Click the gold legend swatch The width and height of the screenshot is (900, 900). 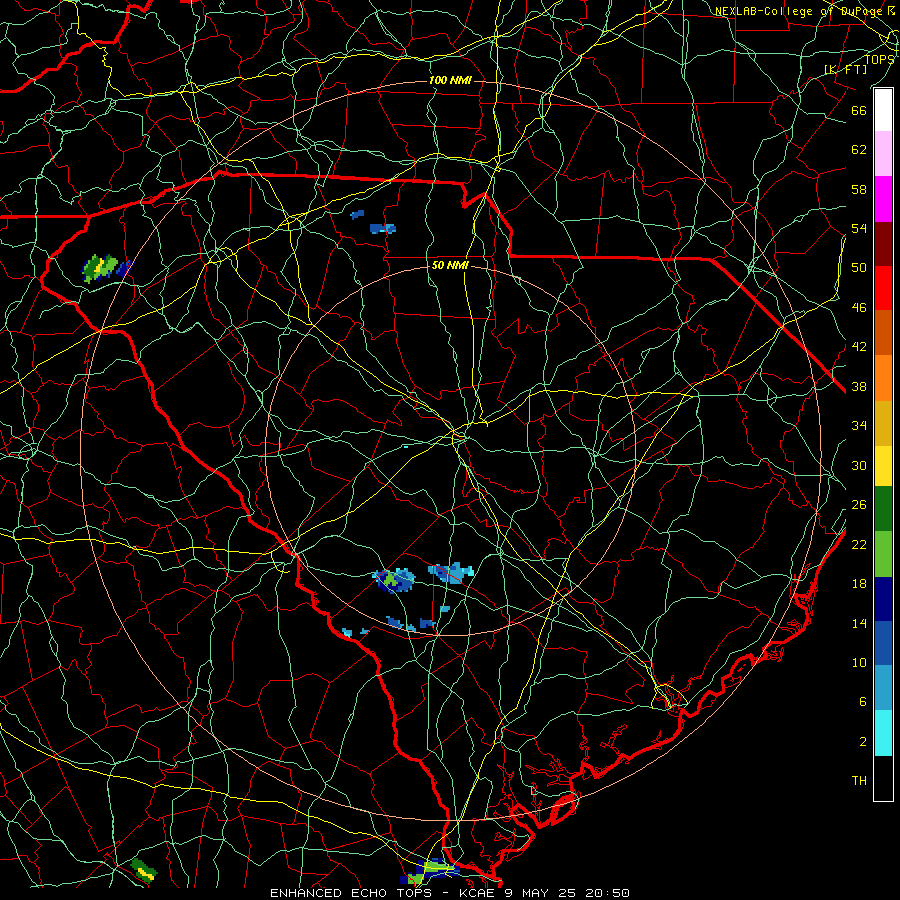point(883,423)
